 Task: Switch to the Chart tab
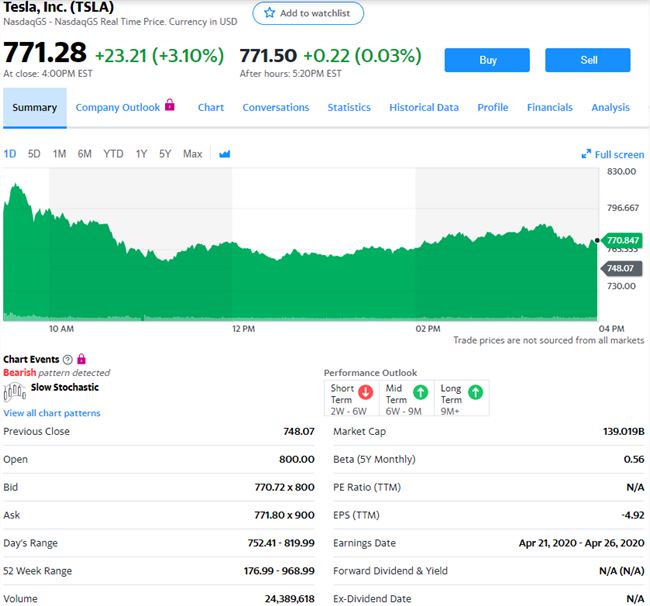pyautogui.click(x=211, y=107)
